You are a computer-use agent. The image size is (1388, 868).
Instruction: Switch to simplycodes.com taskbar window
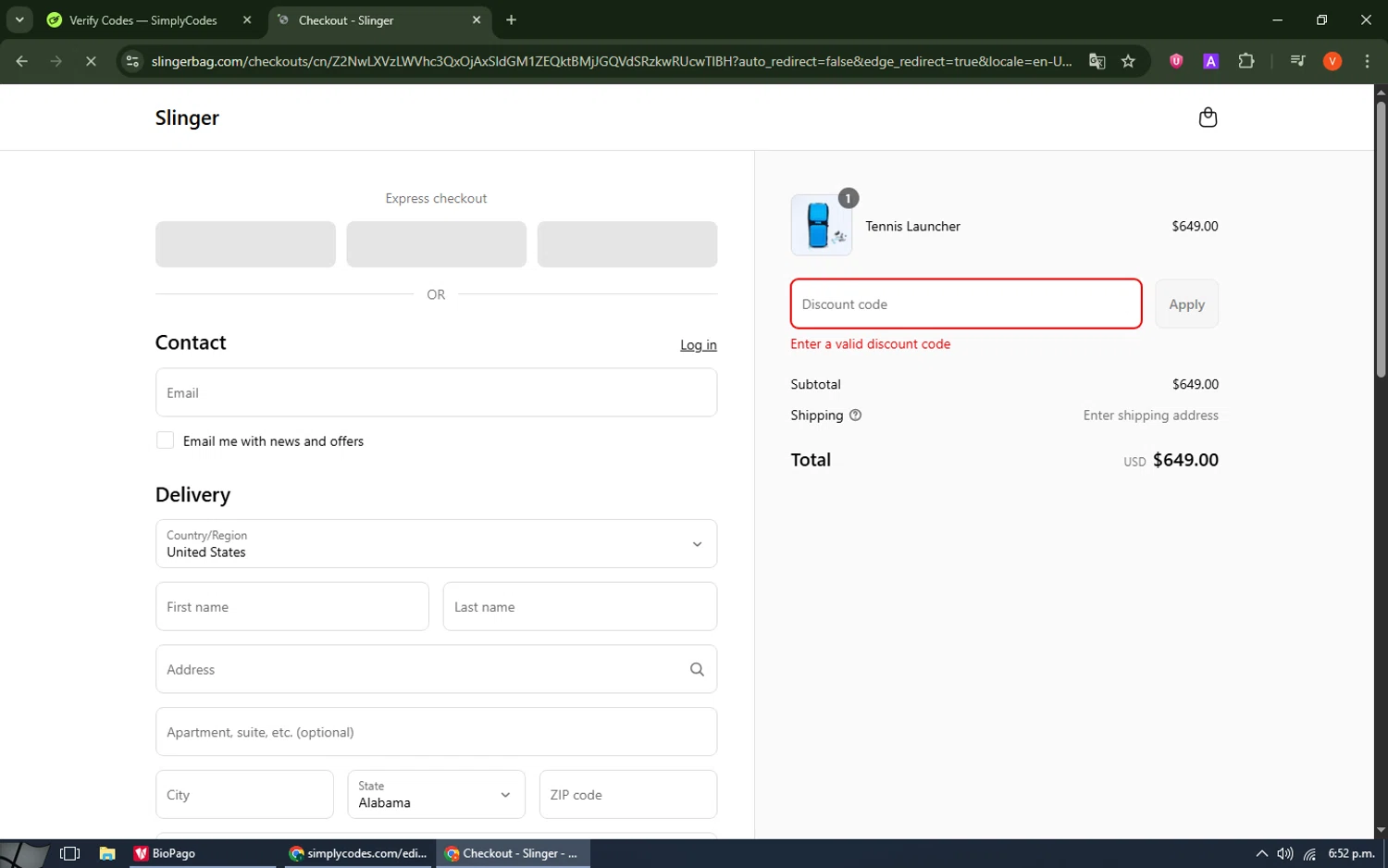coord(358,853)
